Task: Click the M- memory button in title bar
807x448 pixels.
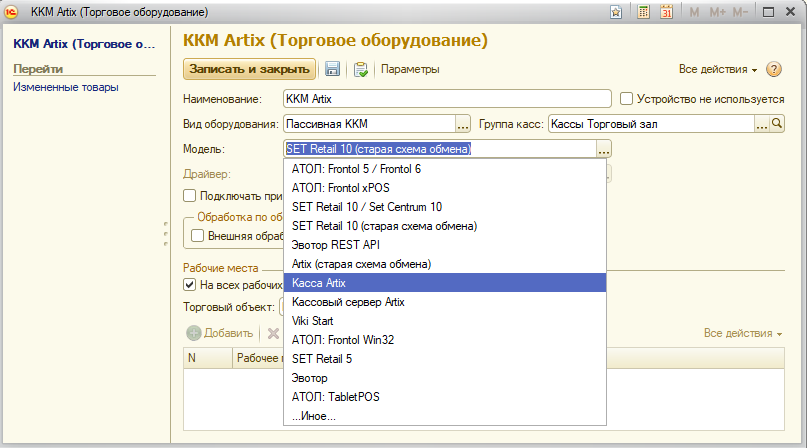Action: pos(740,12)
